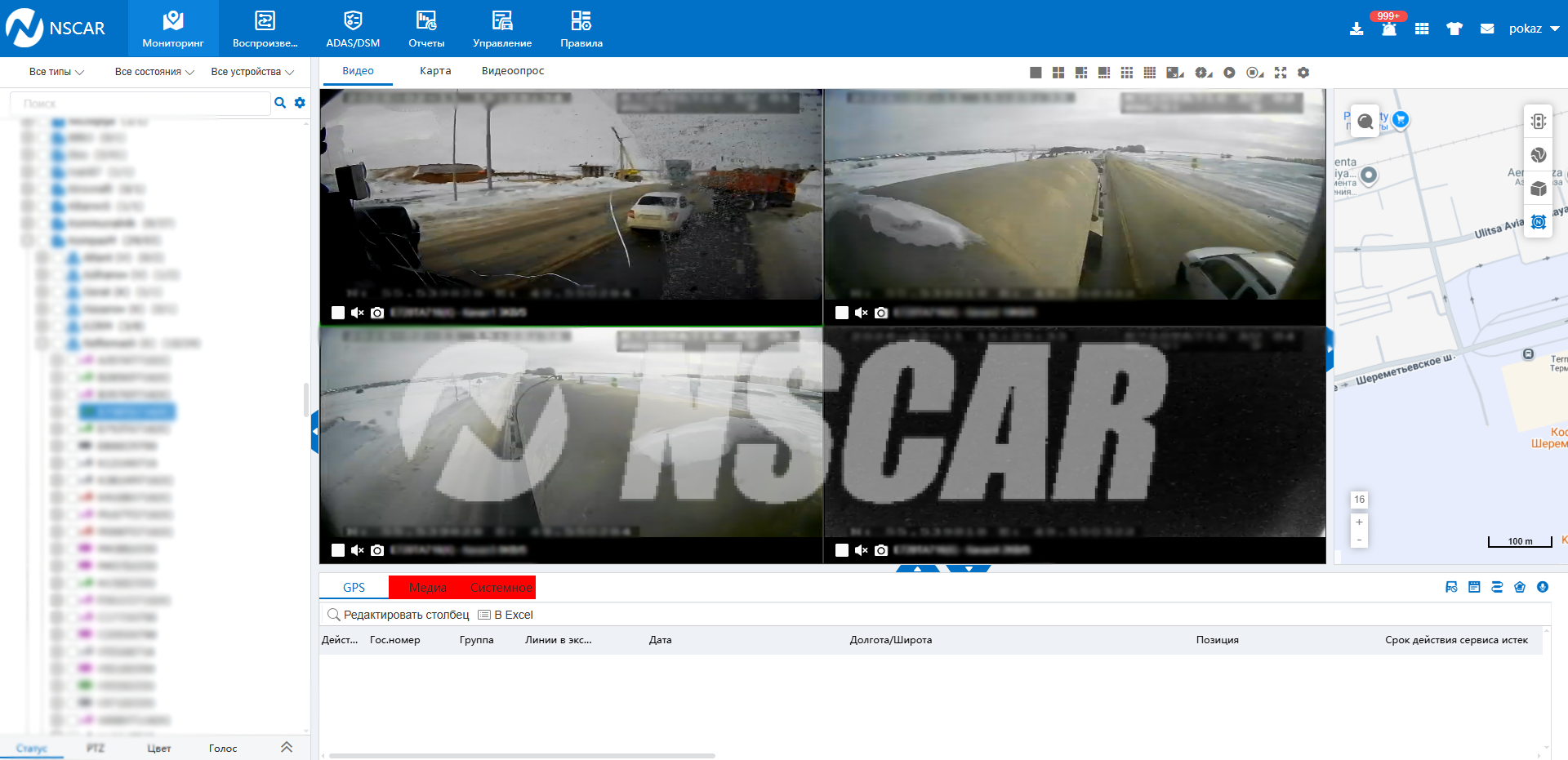This screenshot has height=760, width=1568.
Task: Switch map to satellite globe view
Action: (x=1539, y=155)
